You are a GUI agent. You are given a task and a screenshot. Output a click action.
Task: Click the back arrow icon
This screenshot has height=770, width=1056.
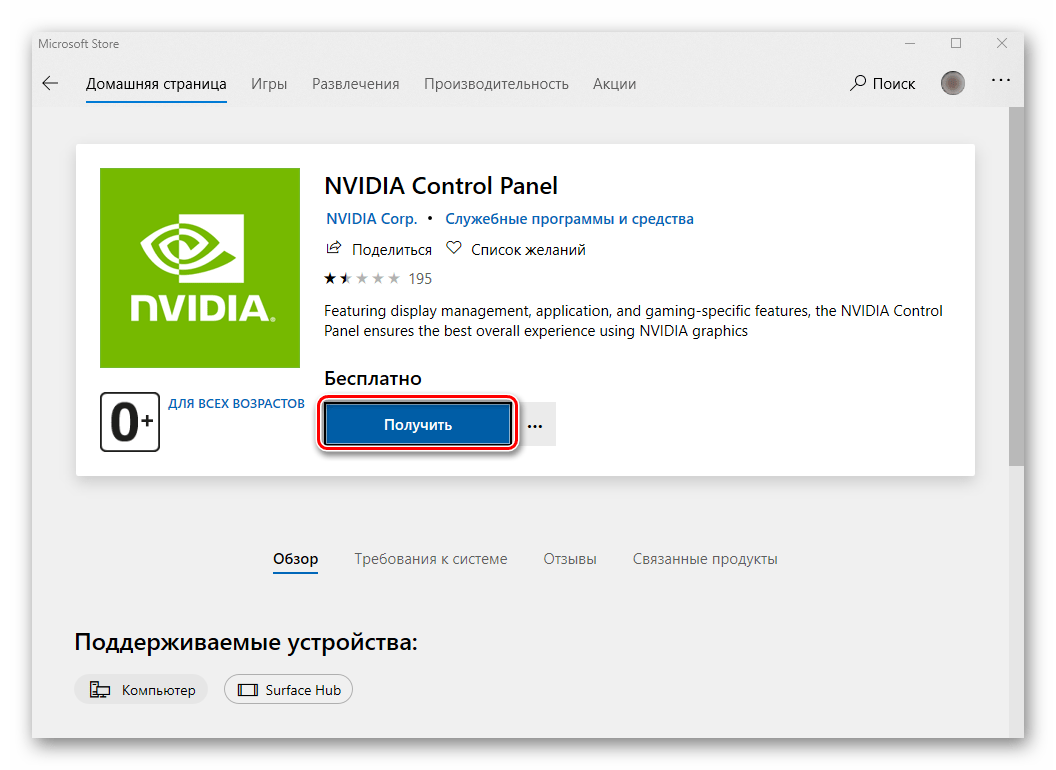tap(50, 84)
